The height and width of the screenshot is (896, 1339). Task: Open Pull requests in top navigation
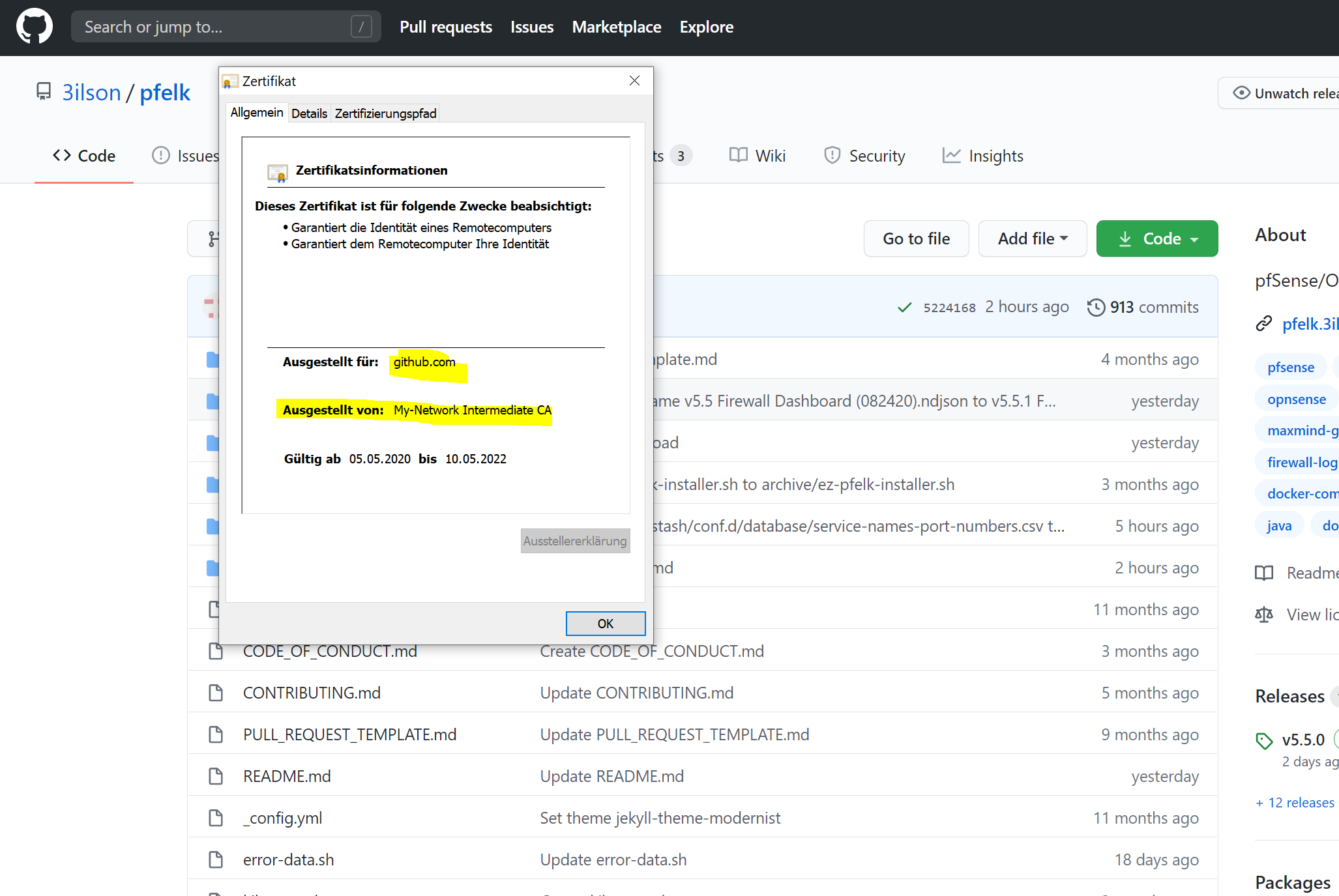tap(446, 27)
